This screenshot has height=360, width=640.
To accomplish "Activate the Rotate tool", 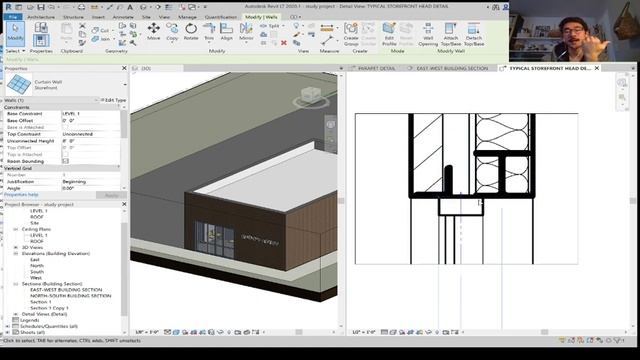I will tap(191, 31).
